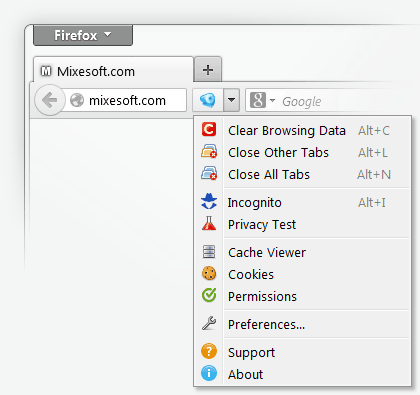Select the Permissions menu item

click(302, 296)
